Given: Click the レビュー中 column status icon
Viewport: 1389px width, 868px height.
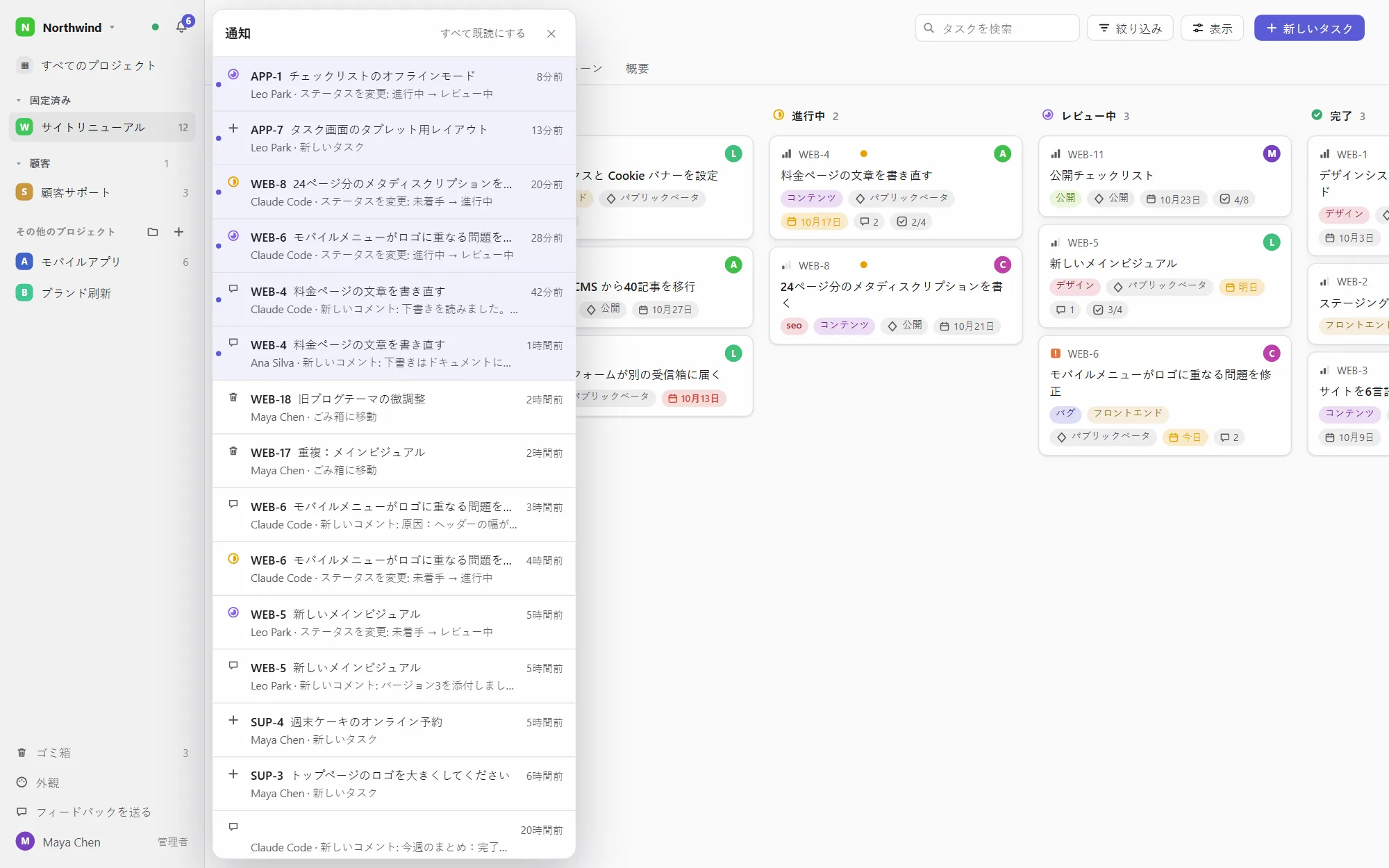Looking at the screenshot, I should pos(1048,115).
